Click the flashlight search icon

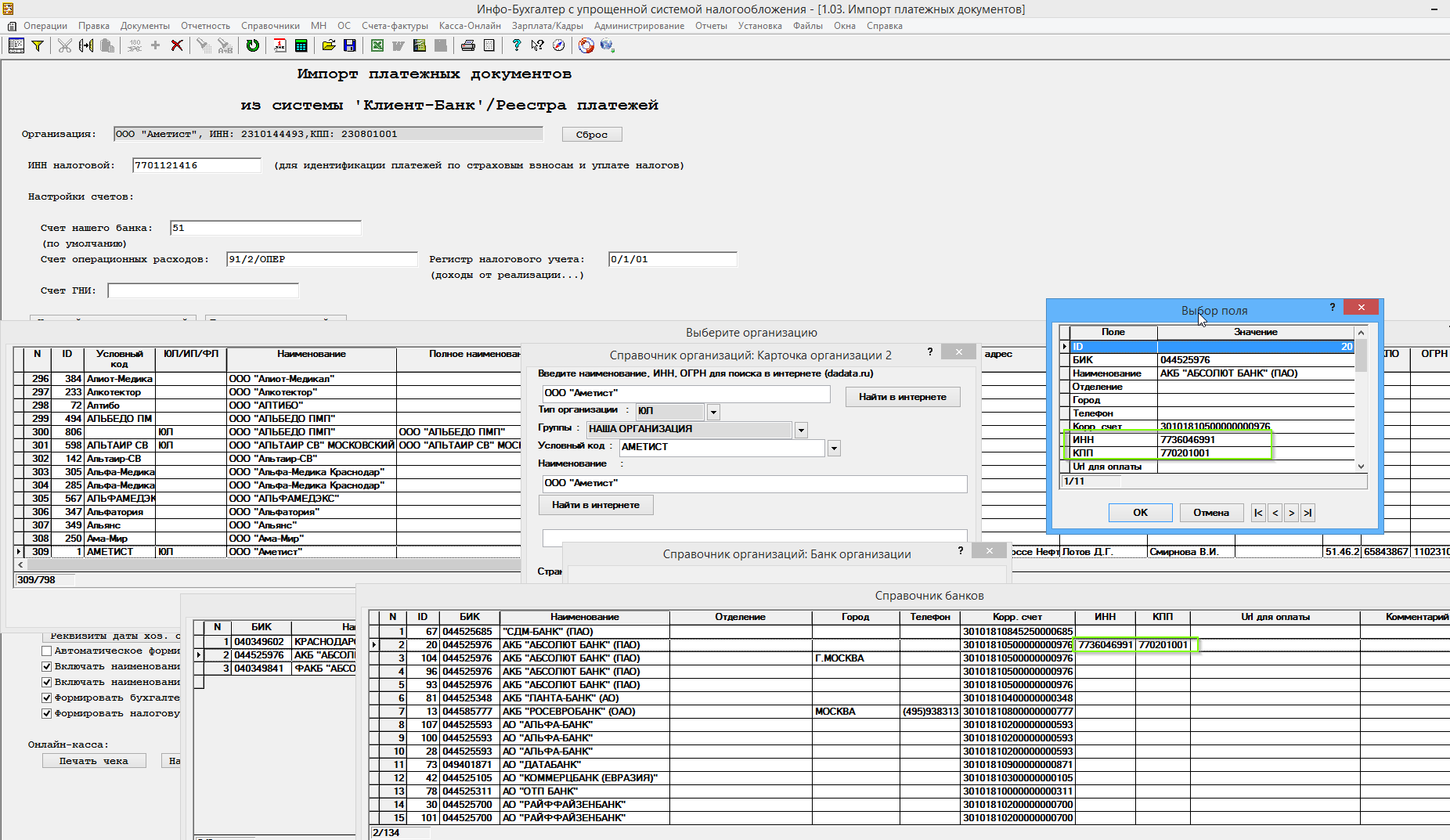coord(204,45)
